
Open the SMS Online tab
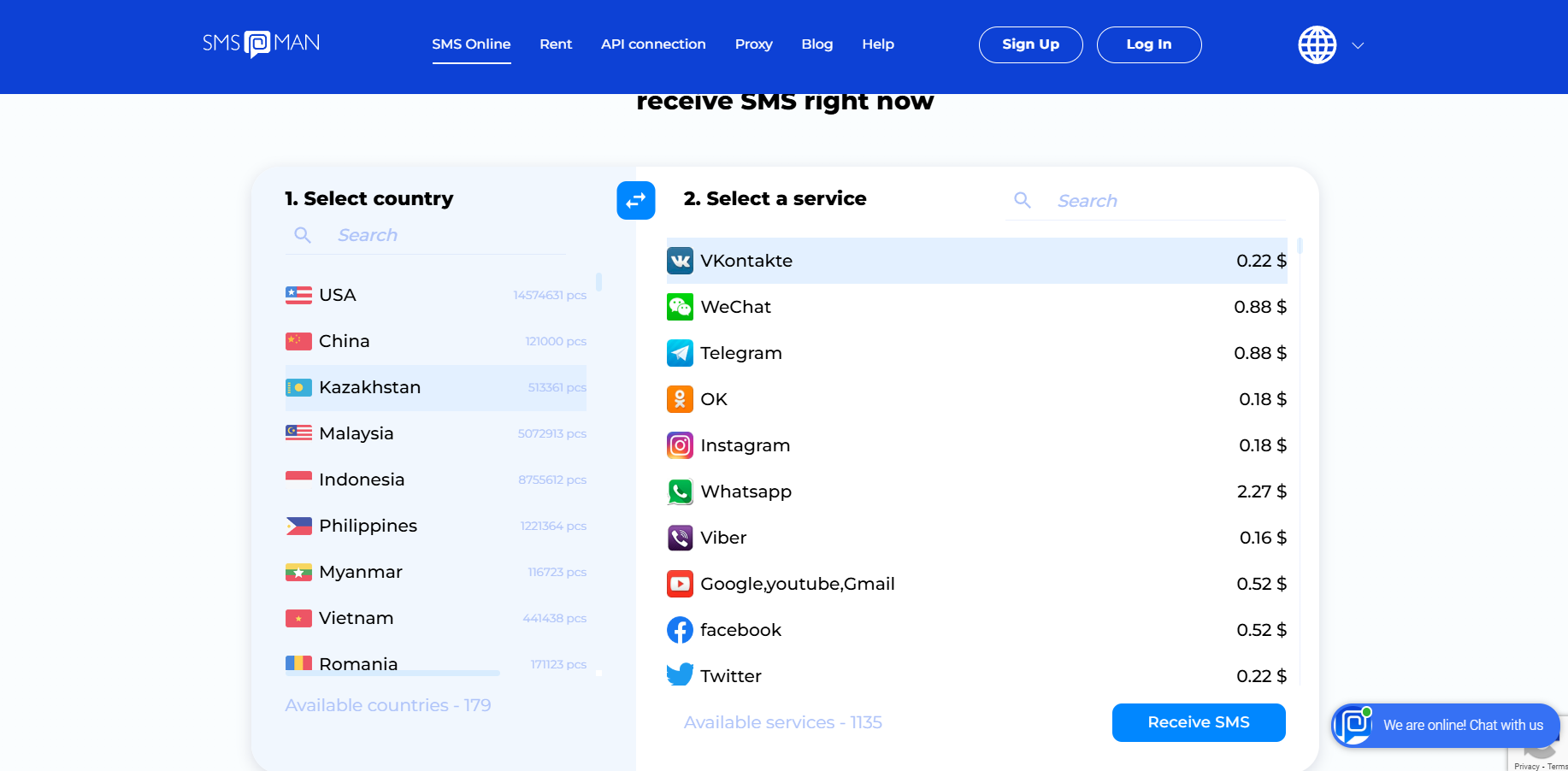[x=471, y=44]
